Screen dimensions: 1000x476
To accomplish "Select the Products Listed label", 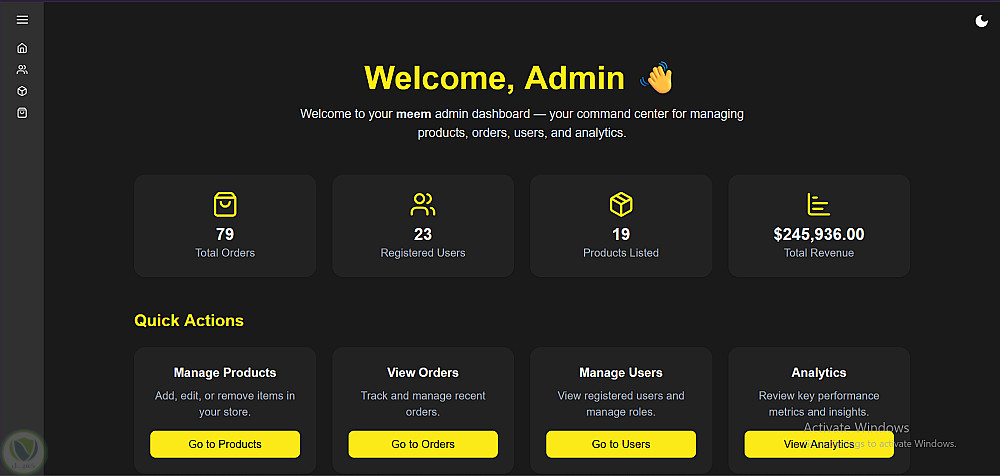I will click(621, 253).
